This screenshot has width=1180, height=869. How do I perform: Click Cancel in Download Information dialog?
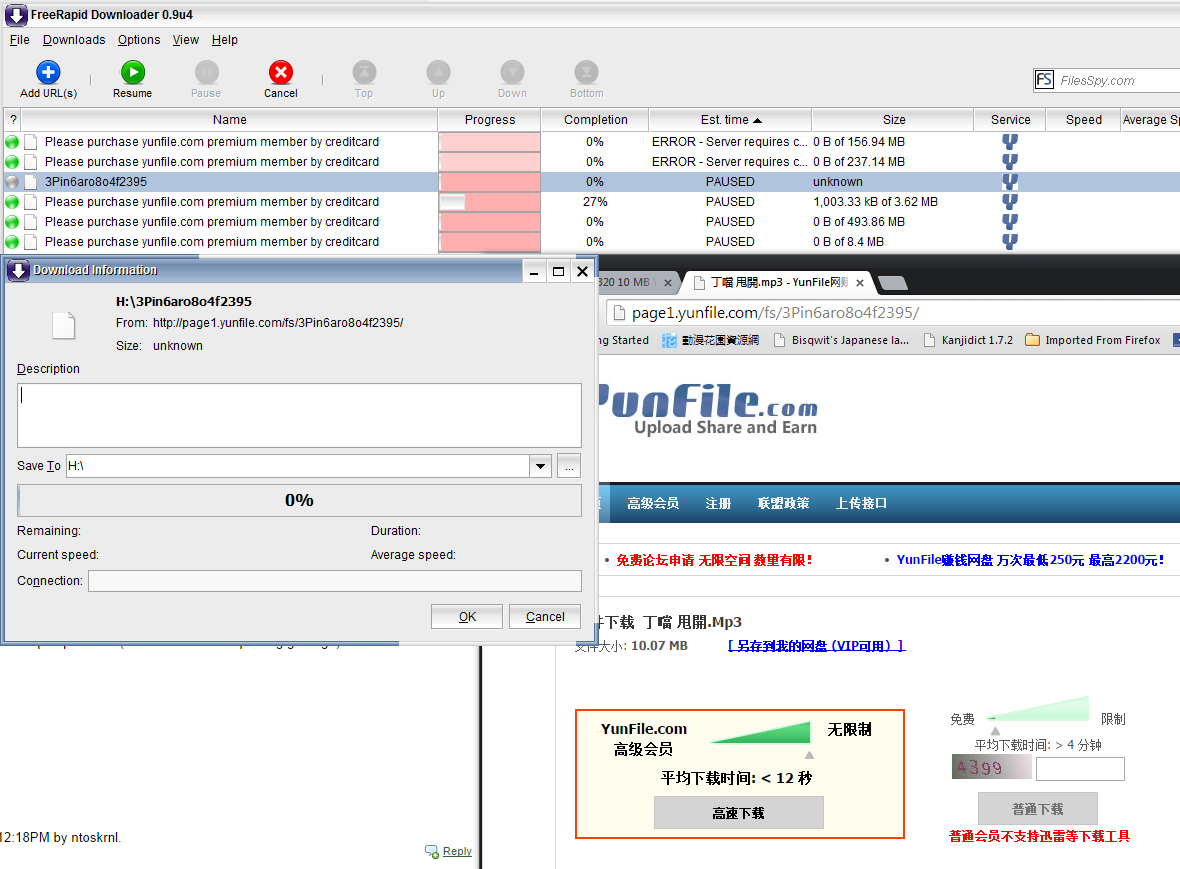tap(545, 617)
